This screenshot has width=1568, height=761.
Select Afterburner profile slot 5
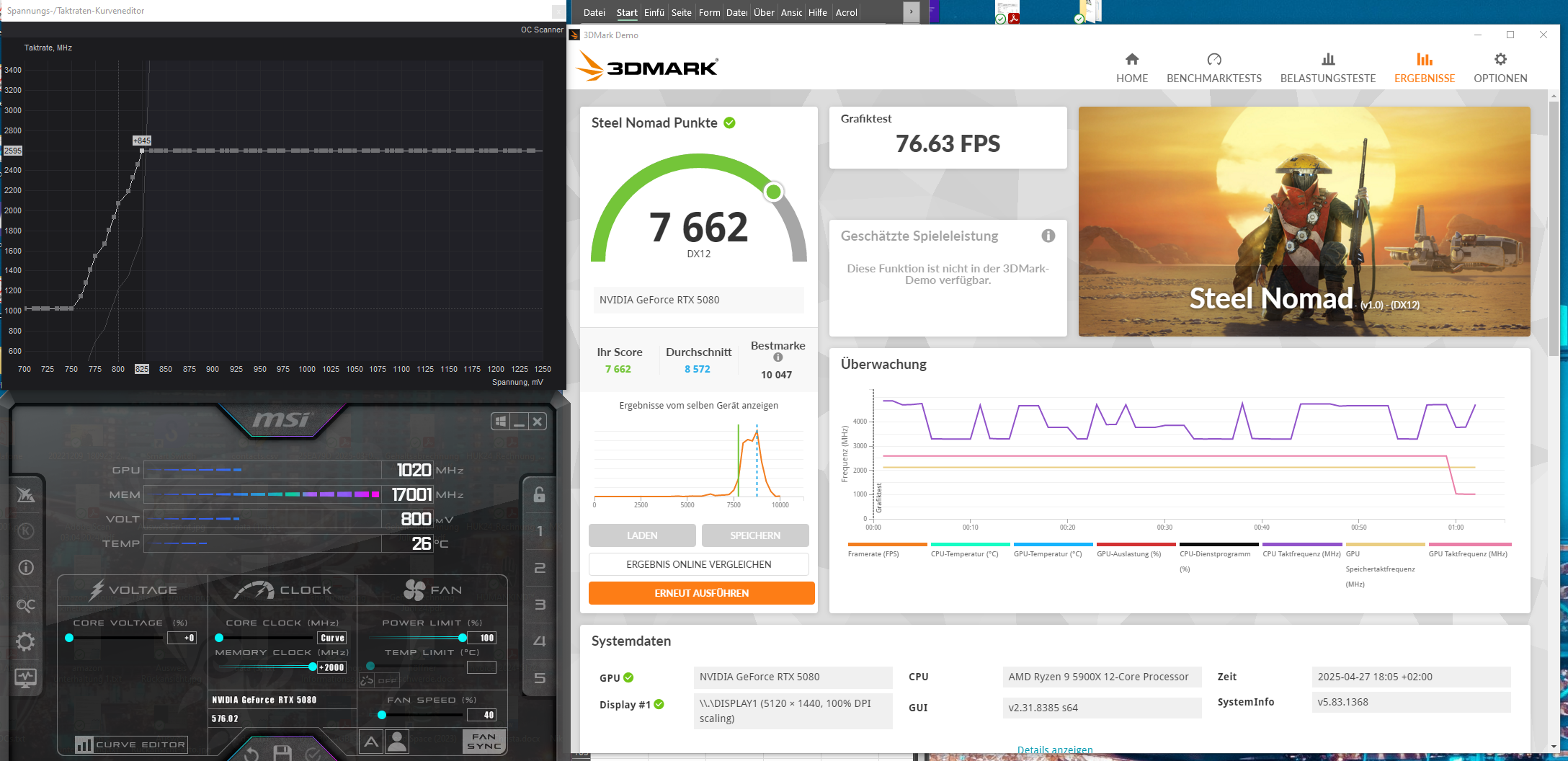pyautogui.click(x=539, y=678)
